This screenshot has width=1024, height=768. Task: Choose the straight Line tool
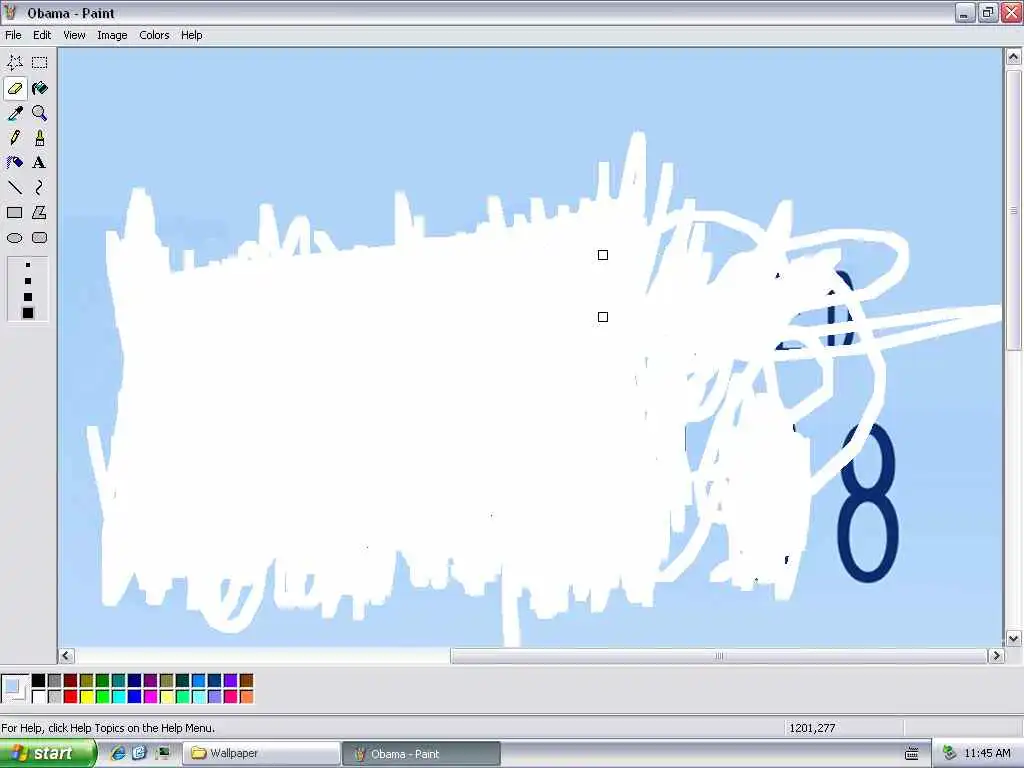15,188
